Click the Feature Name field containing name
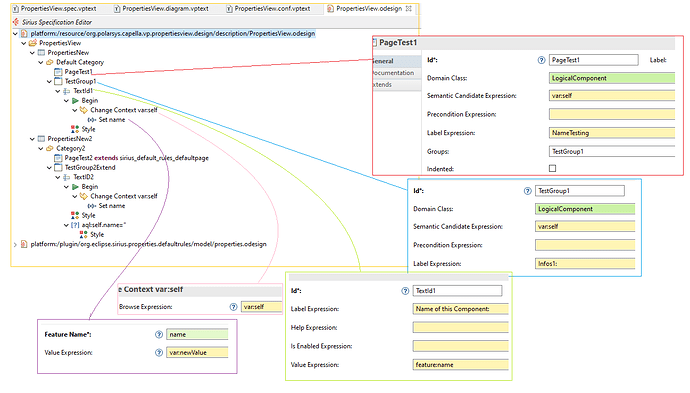Viewport: 690px width, 393px height. coord(197,335)
